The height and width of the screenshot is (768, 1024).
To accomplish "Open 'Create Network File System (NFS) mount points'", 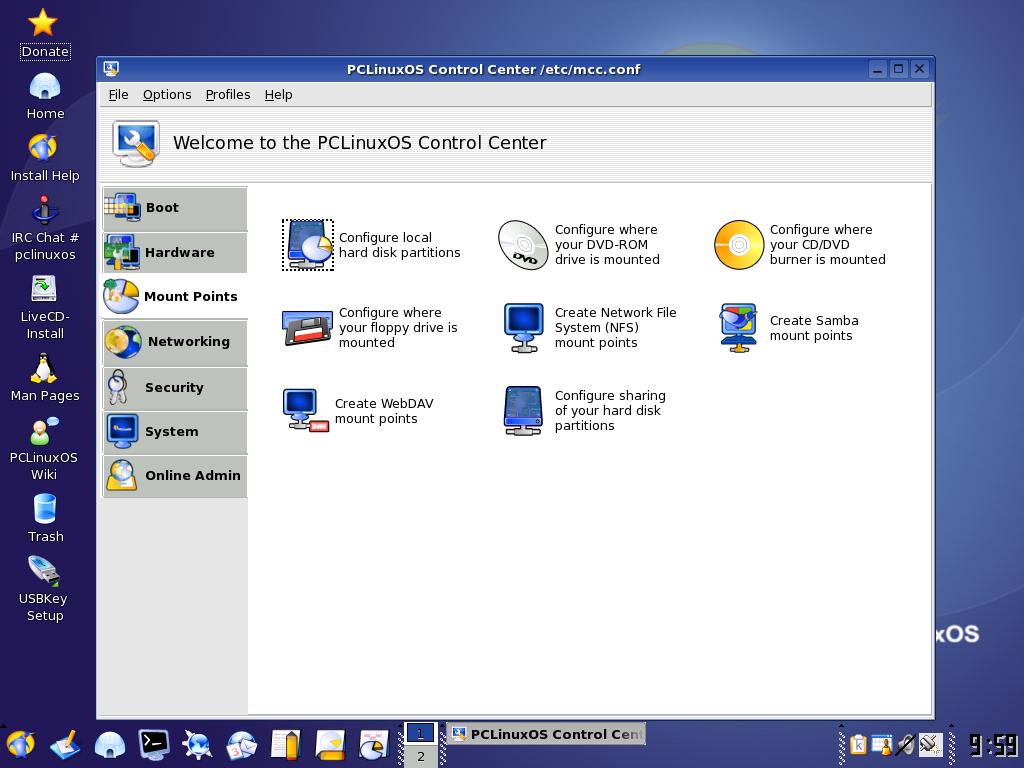I will pyautogui.click(x=615, y=328).
